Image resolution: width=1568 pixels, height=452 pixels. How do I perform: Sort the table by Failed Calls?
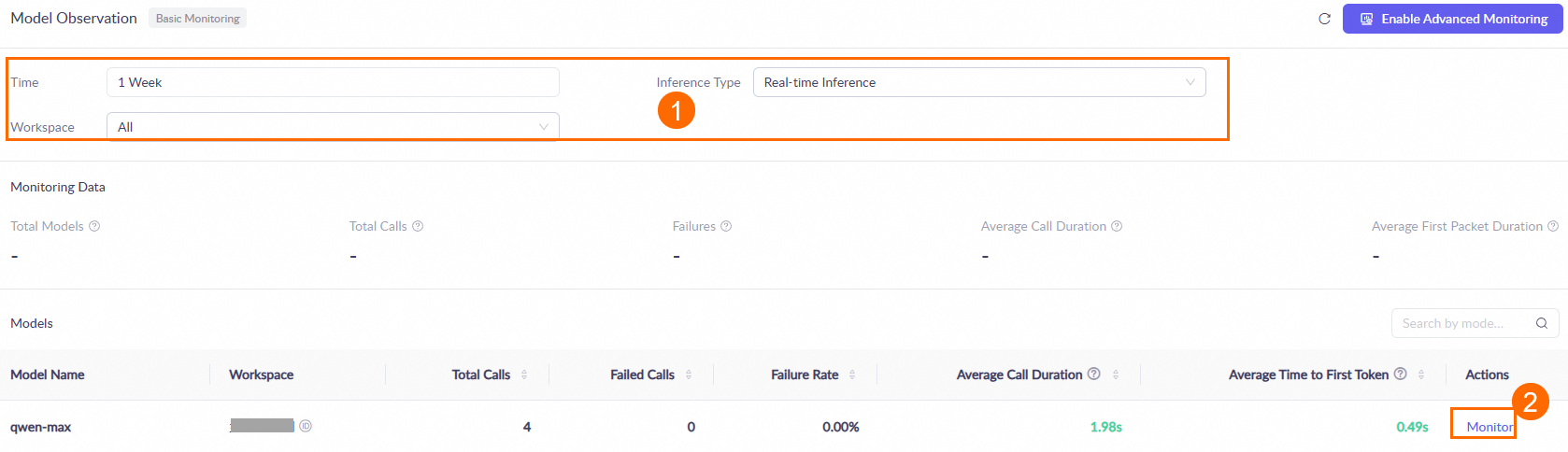click(689, 374)
